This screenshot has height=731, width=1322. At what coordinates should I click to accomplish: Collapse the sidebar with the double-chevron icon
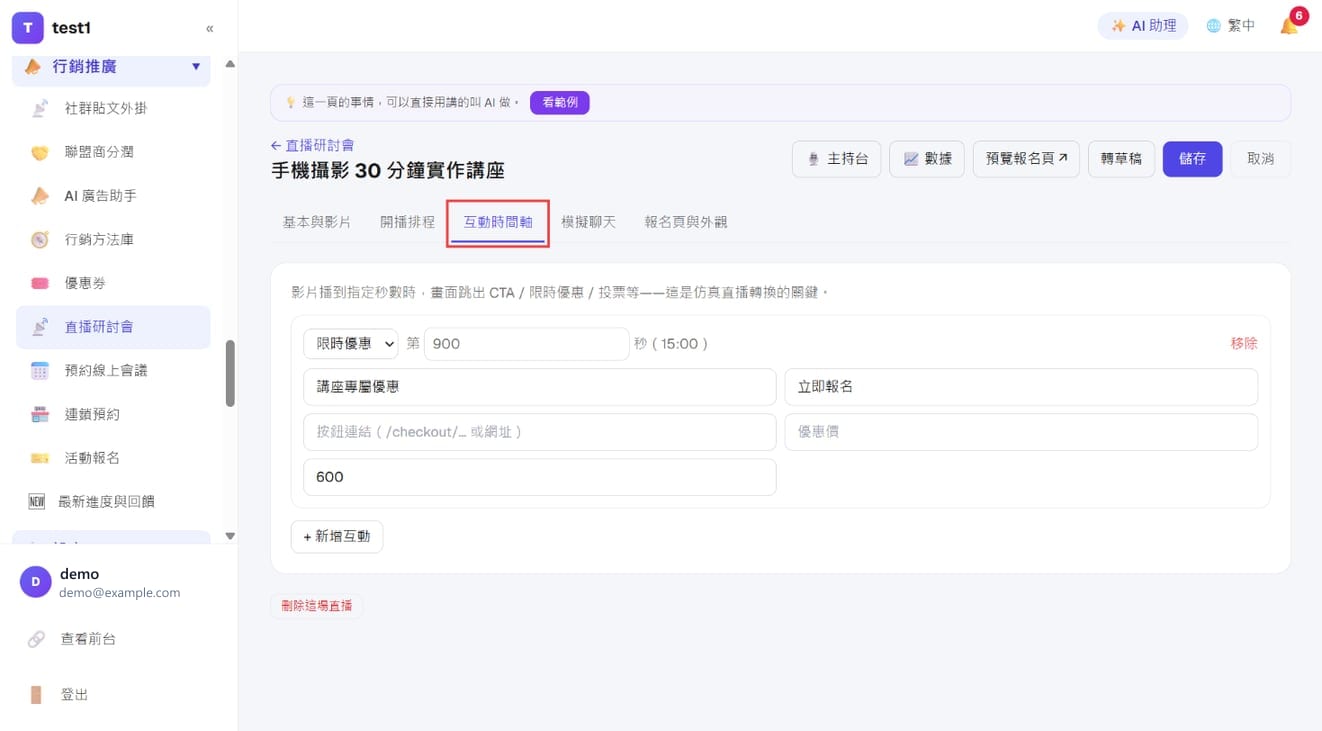(x=209, y=28)
